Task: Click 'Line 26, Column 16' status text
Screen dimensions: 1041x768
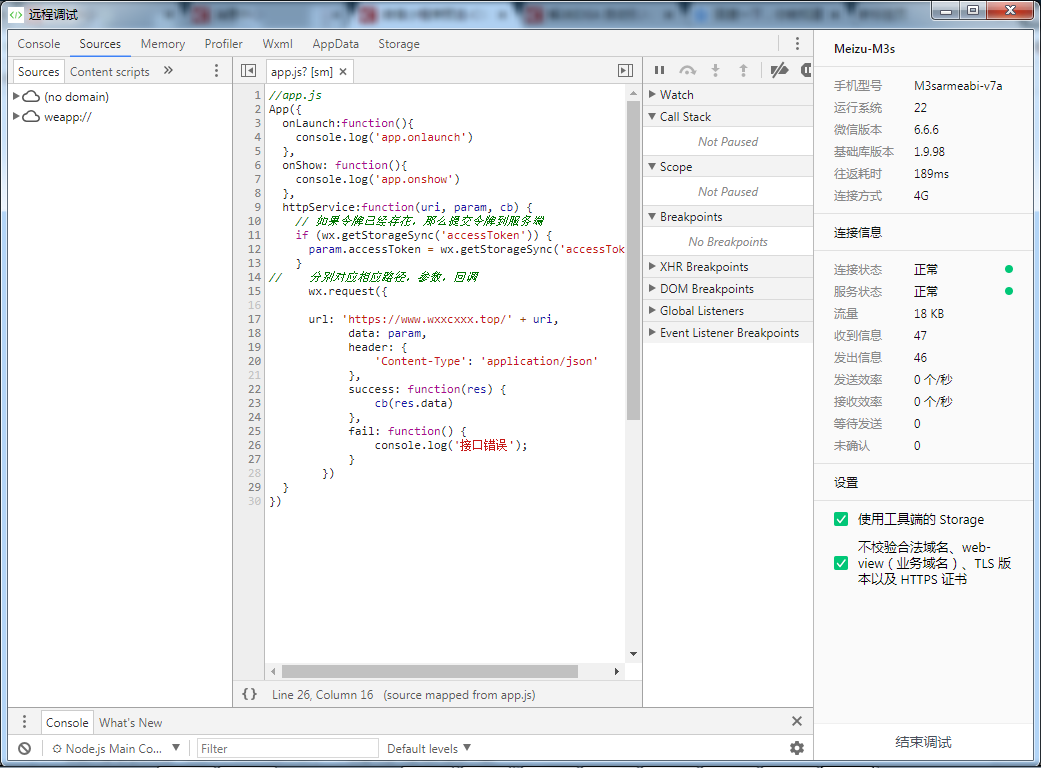Action: click(323, 695)
